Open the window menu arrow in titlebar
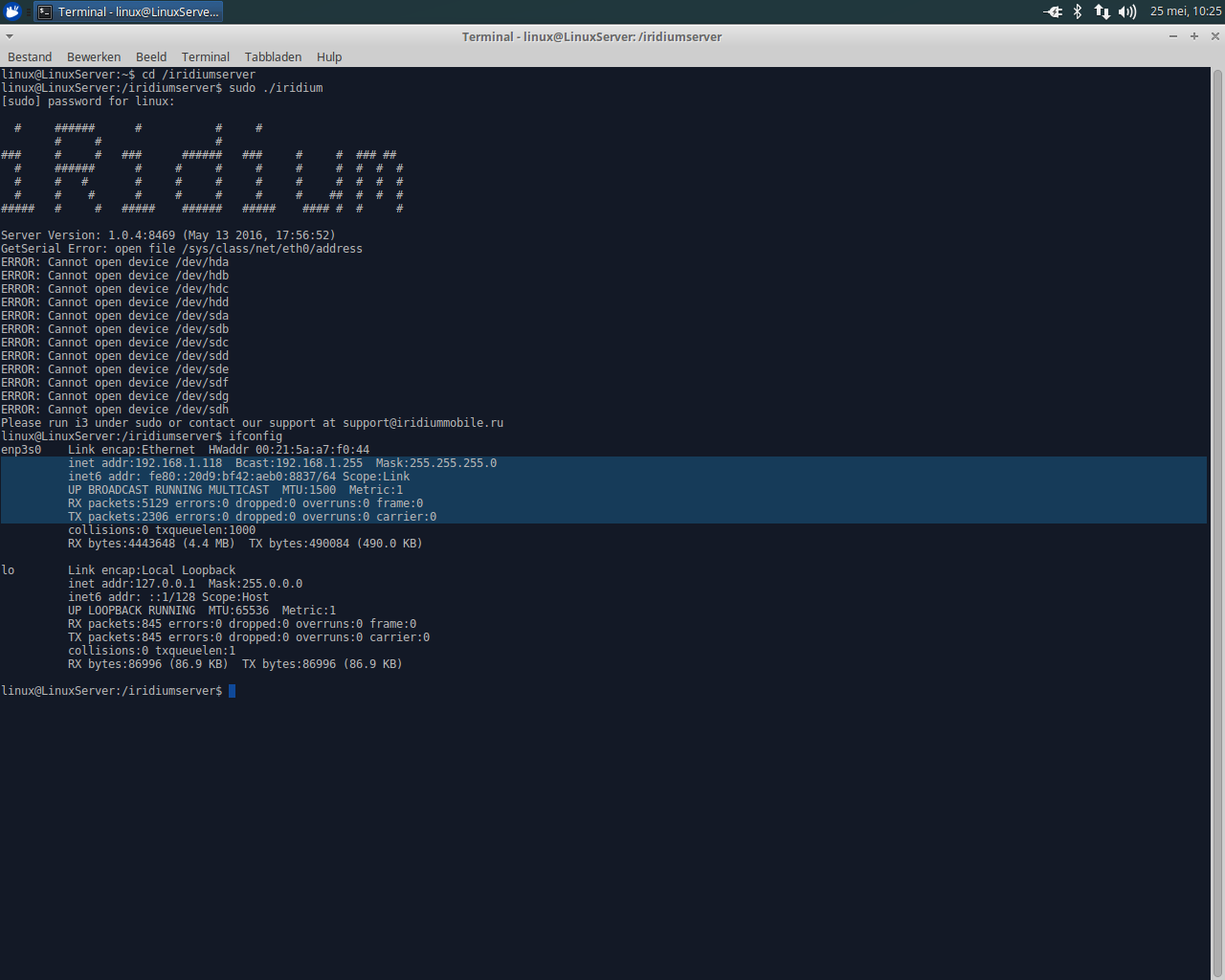 10,36
